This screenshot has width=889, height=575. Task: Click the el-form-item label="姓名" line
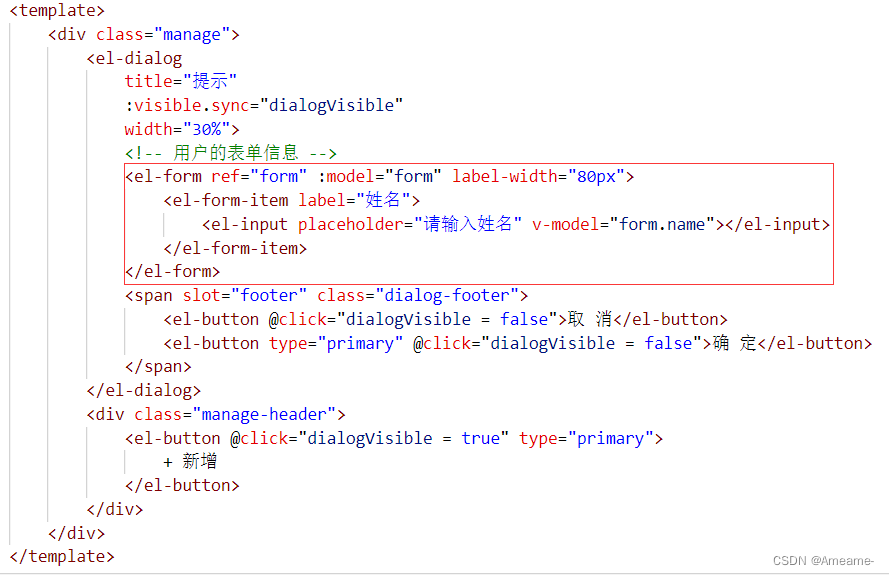pyautogui.click(x=291, y=200)
